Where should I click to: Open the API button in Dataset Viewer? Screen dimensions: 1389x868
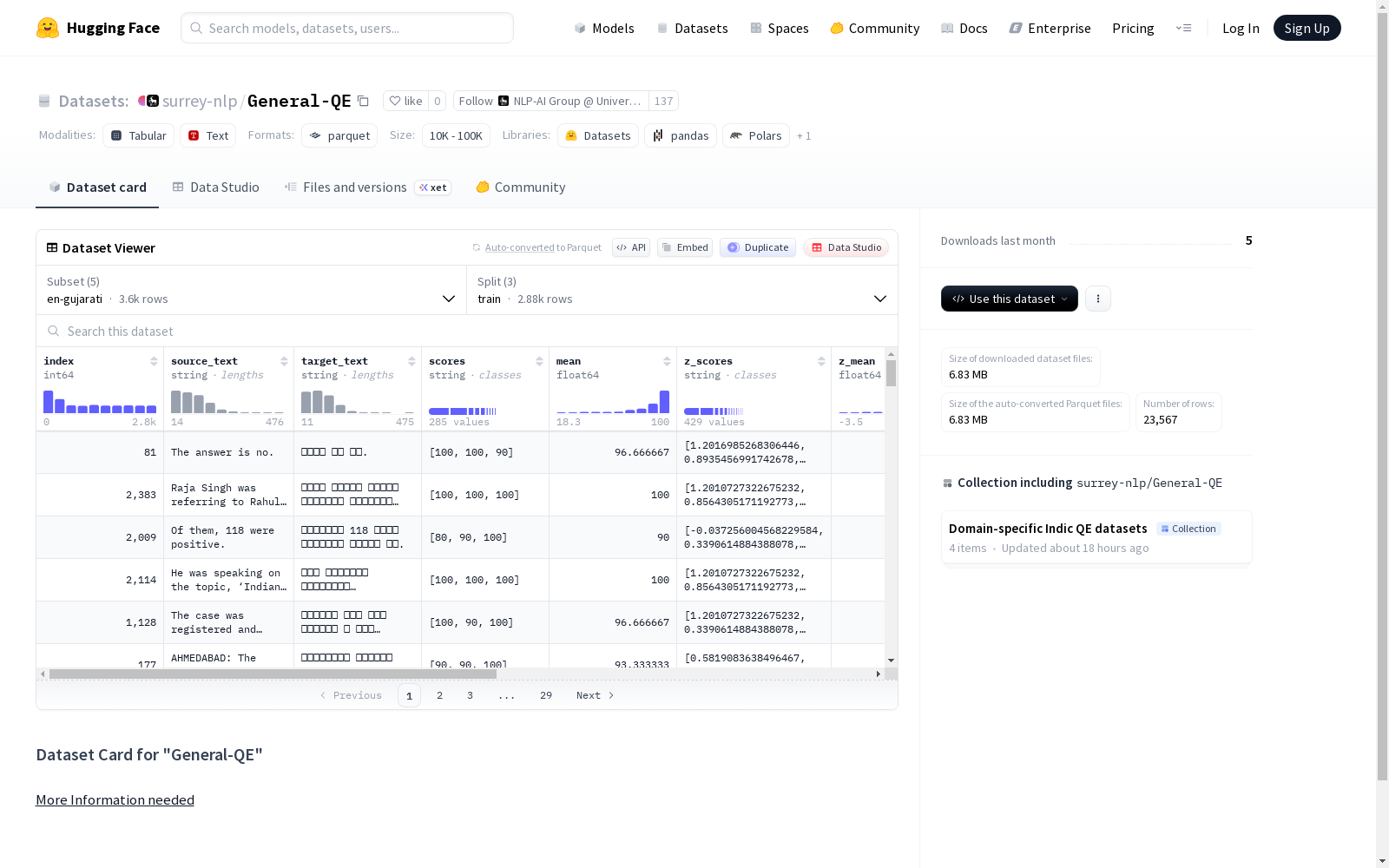click(x=631, y=247)
